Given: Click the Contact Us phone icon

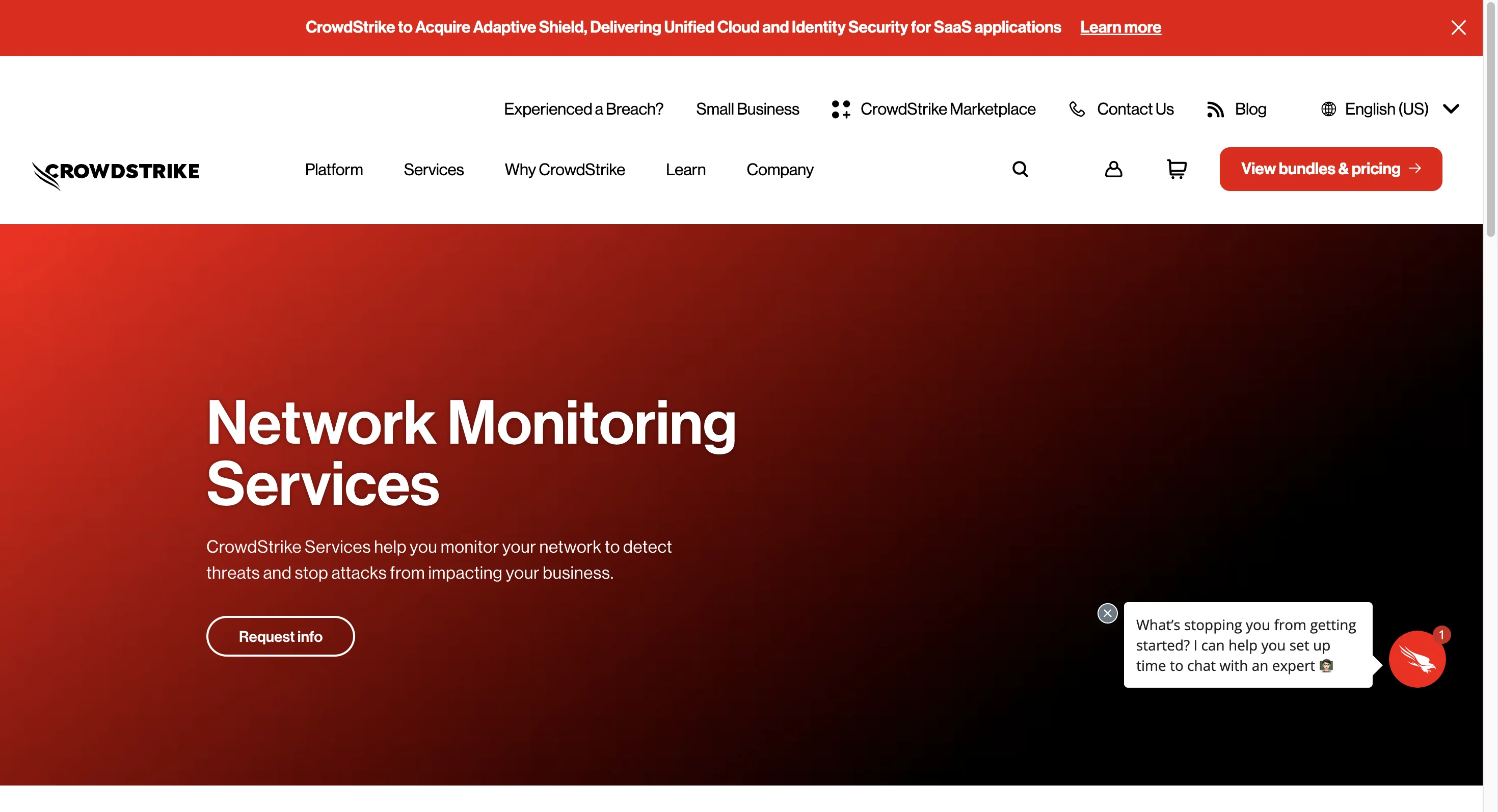Looking at the screenshot, I should click(1077, 109).
